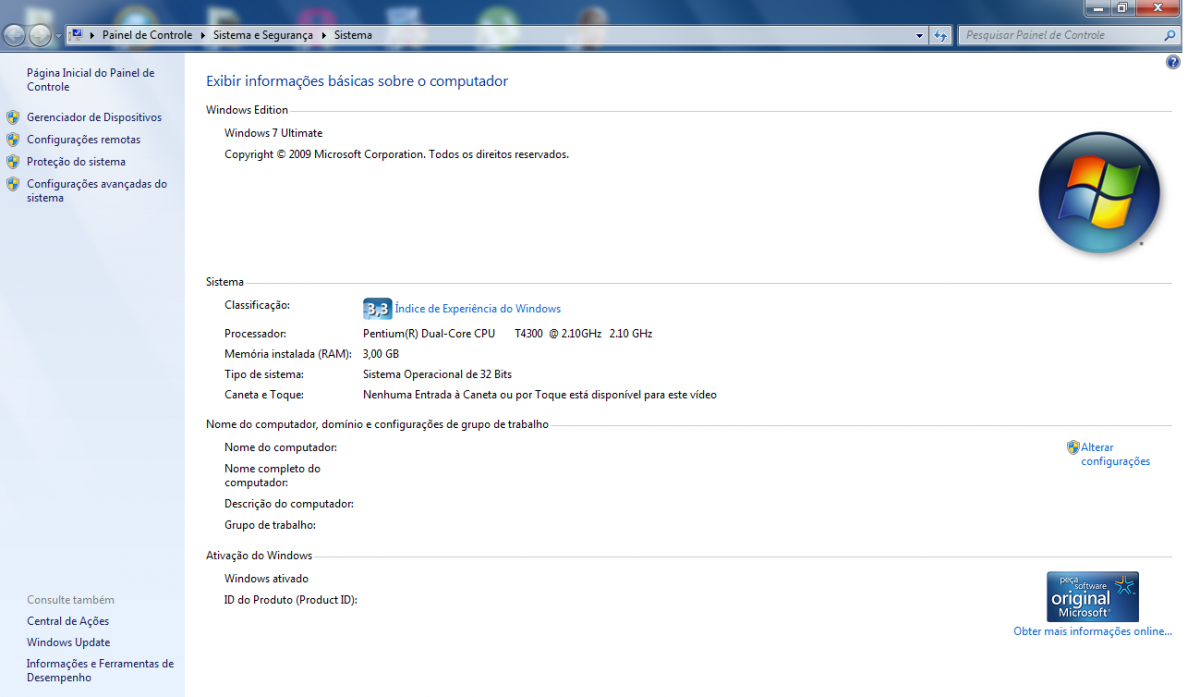Click 'Alterar configurações' link
The height and width of the screenshot is (697, 1200).
tap(1115, 454)
